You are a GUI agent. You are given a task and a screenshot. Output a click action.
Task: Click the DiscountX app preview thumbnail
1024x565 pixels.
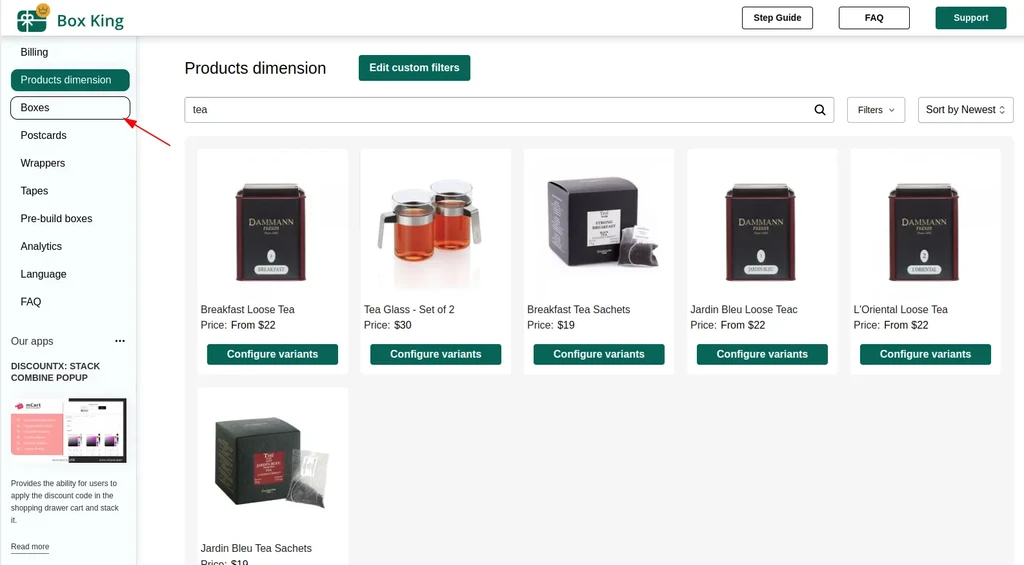click(69, 430)
